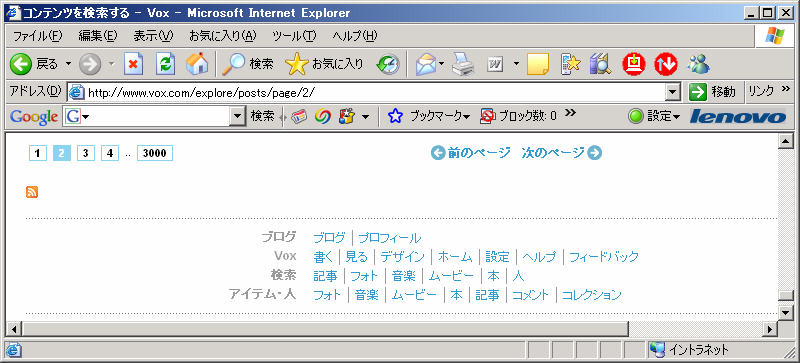This screenshot has height=363, width=800.
Task: Click the green 移動 Go button
Action: [x=713, y=92]
